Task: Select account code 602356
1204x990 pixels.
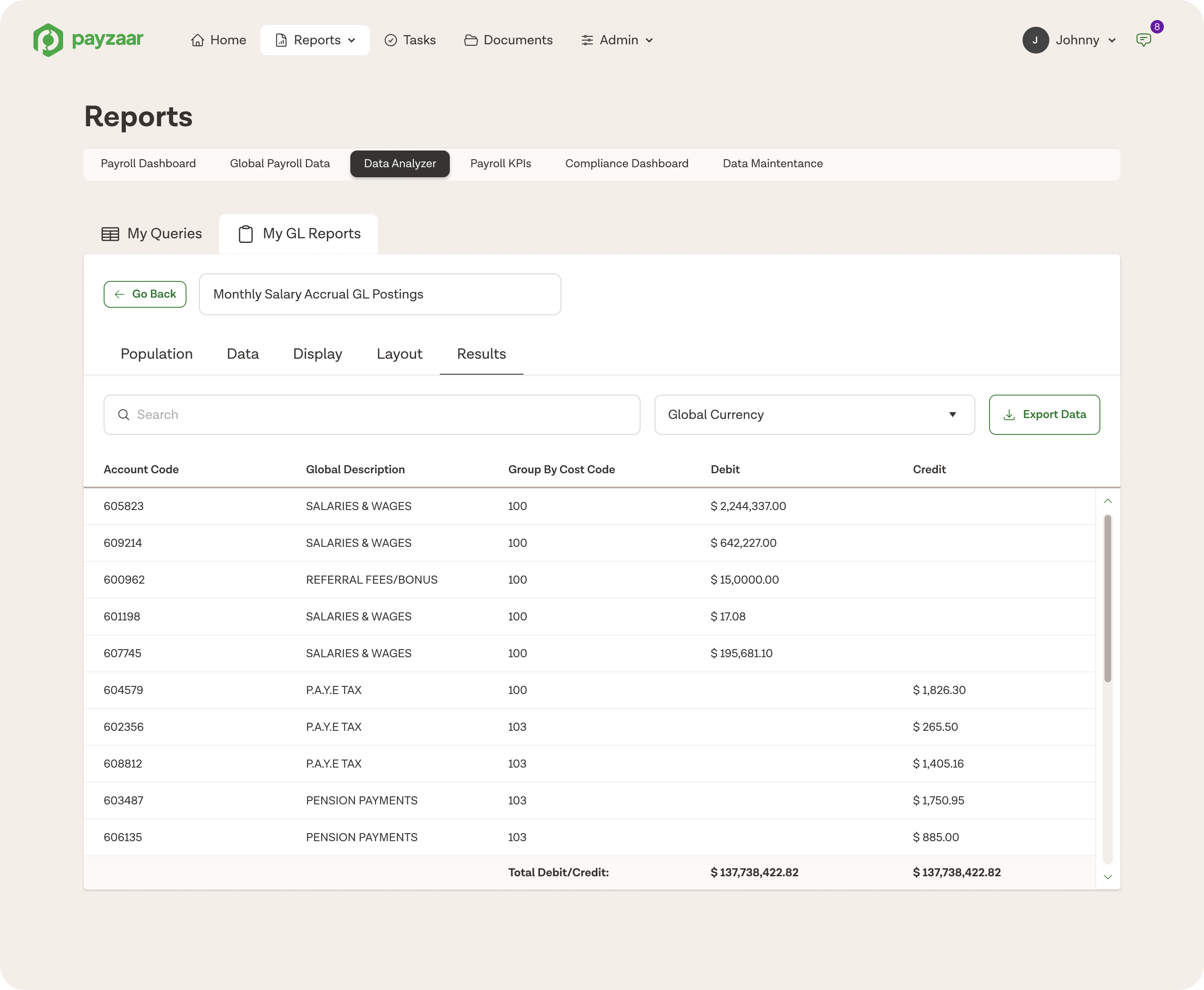Action: 124,727
